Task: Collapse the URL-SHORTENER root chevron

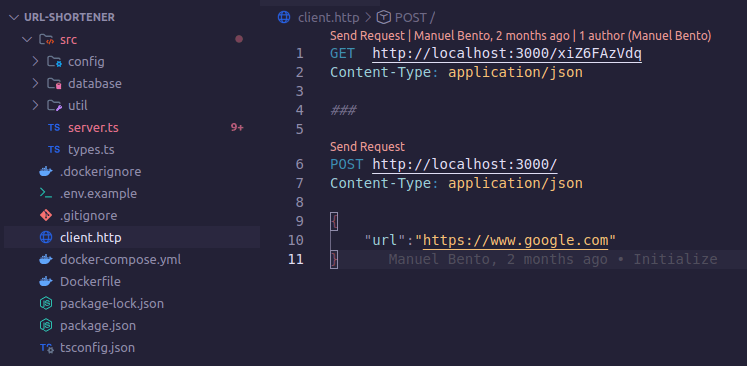Action: (x=13, y=18)
